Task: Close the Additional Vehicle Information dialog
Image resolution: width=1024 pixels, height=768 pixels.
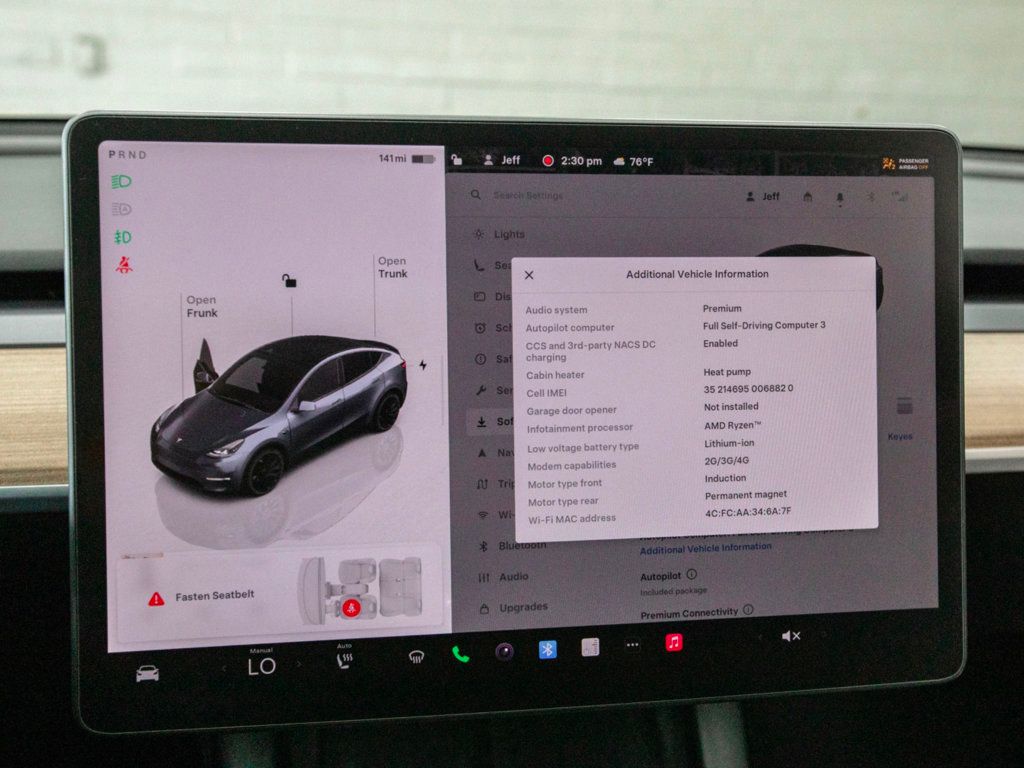Action: point(529,275)
